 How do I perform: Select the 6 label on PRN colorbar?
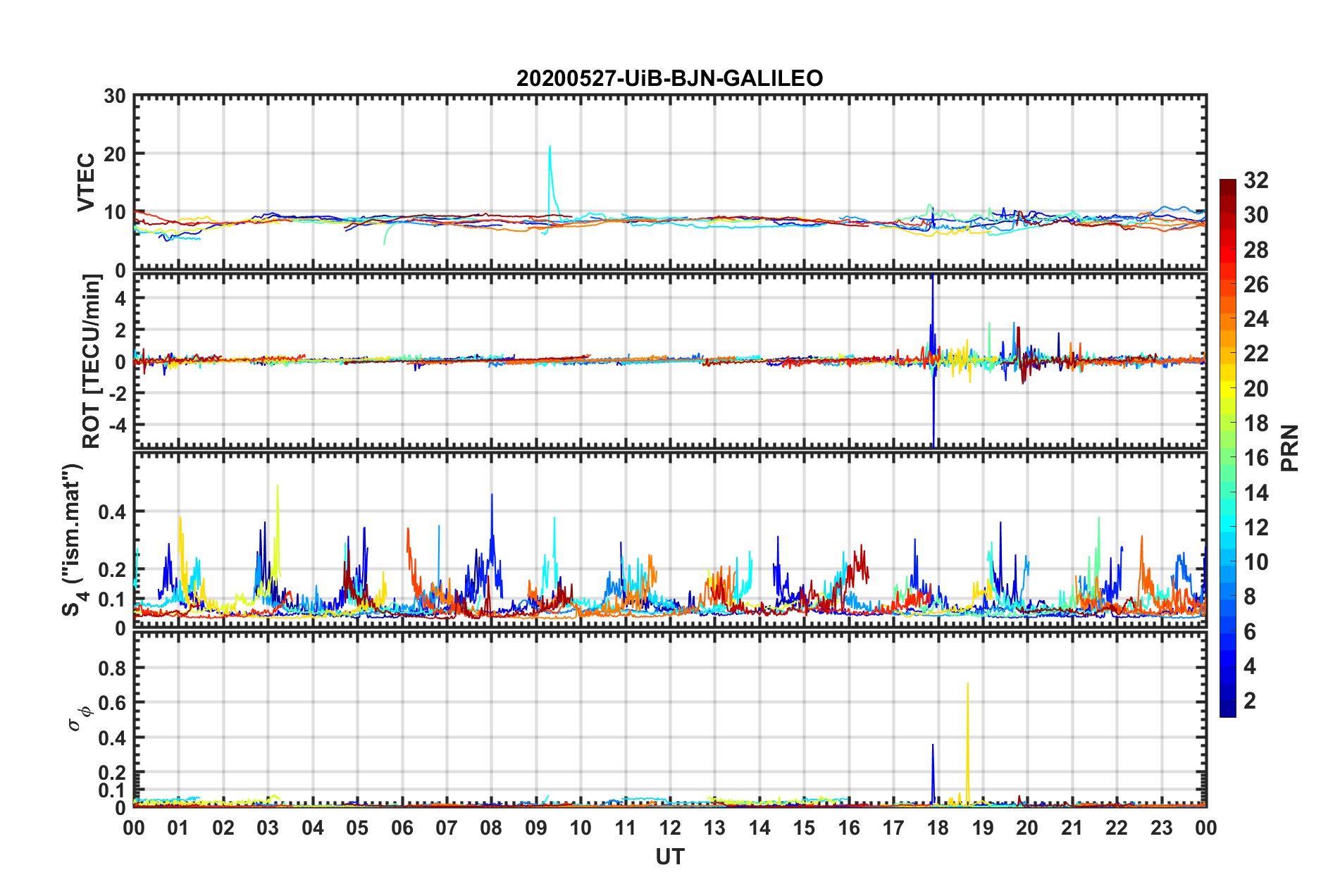[x=1250, y=632]
